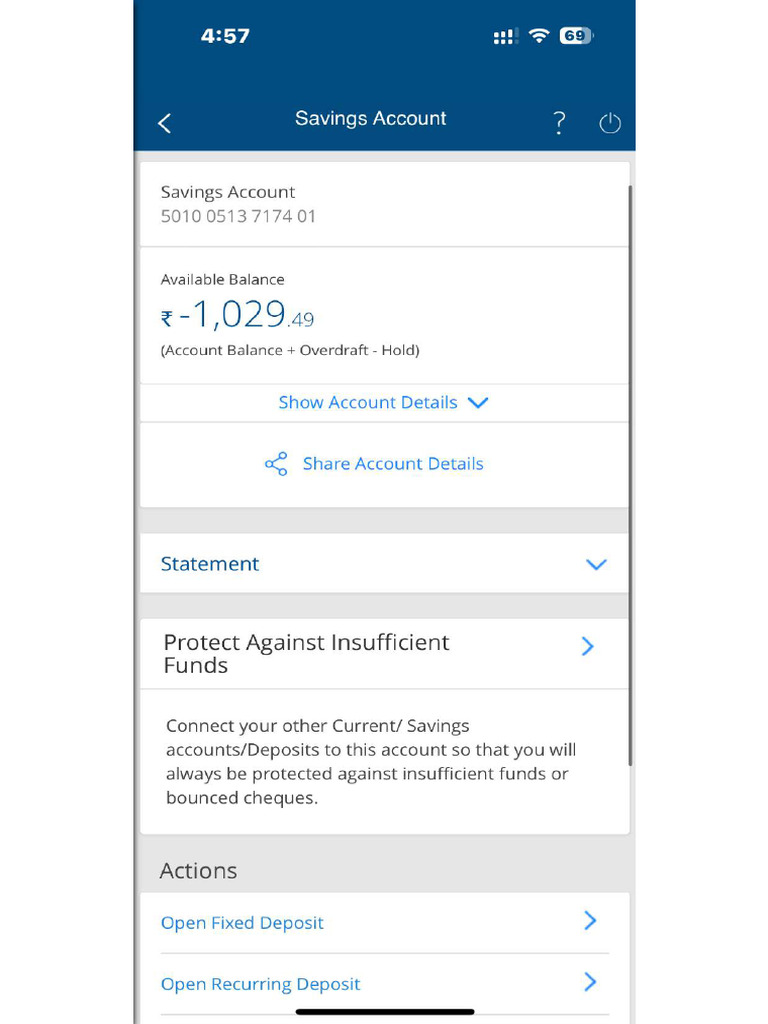This screenshot has height=1024, width=768.
Task: Check the Wi-Fi status icon
Action: 539,36
